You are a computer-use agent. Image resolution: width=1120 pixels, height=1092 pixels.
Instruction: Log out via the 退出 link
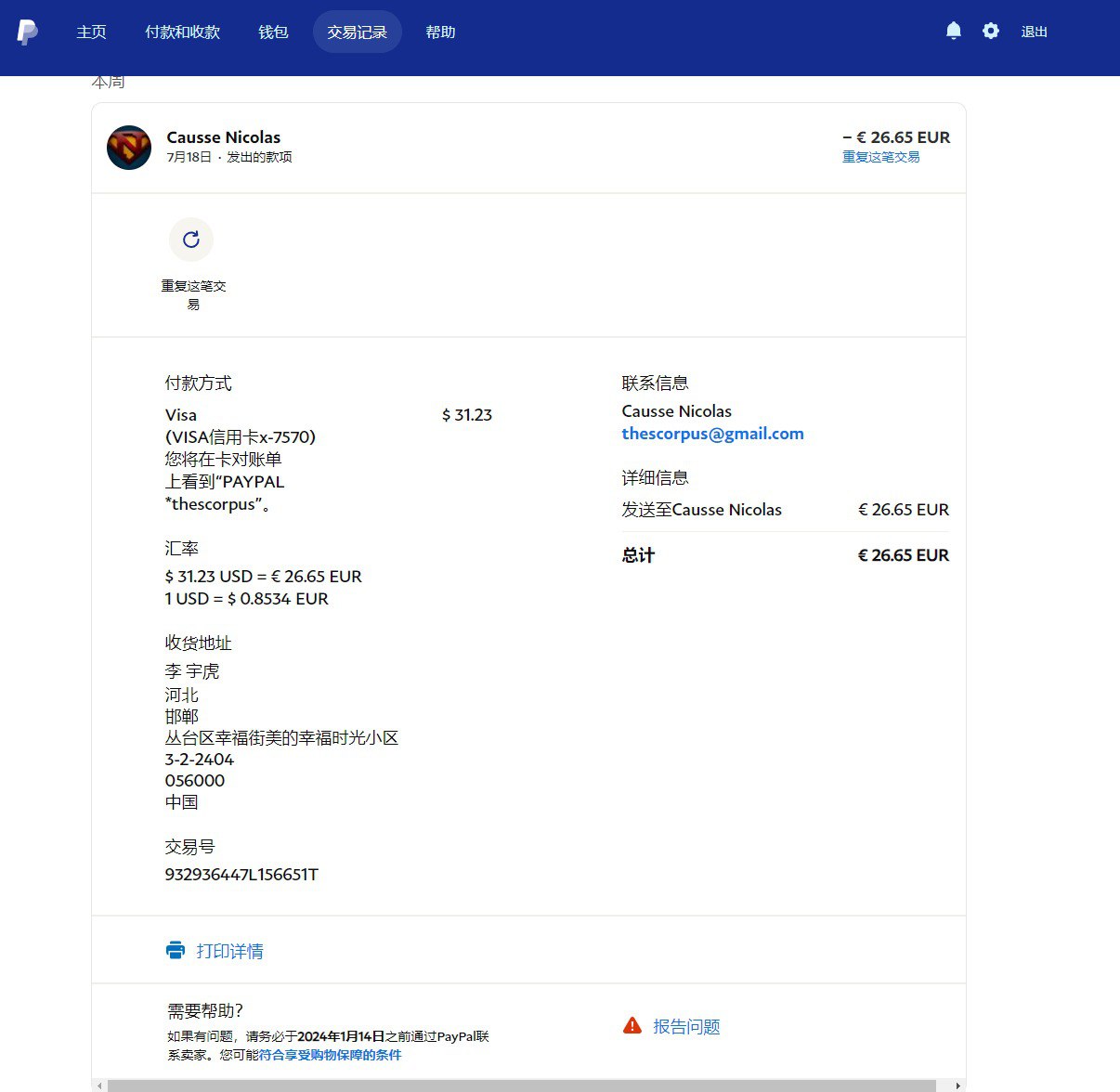point(1034,32)
